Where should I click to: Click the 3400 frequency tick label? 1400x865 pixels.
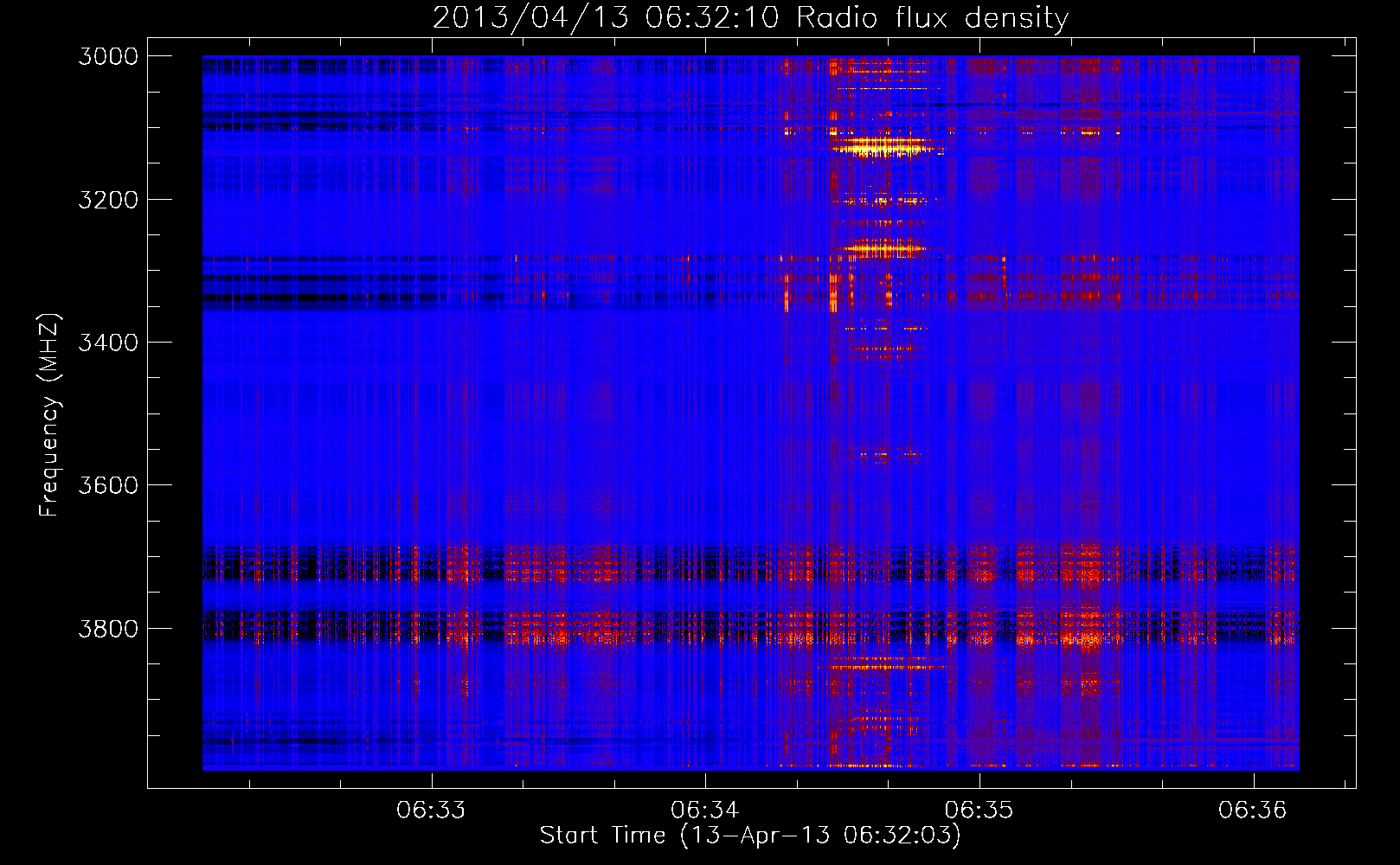coord(108,343)
